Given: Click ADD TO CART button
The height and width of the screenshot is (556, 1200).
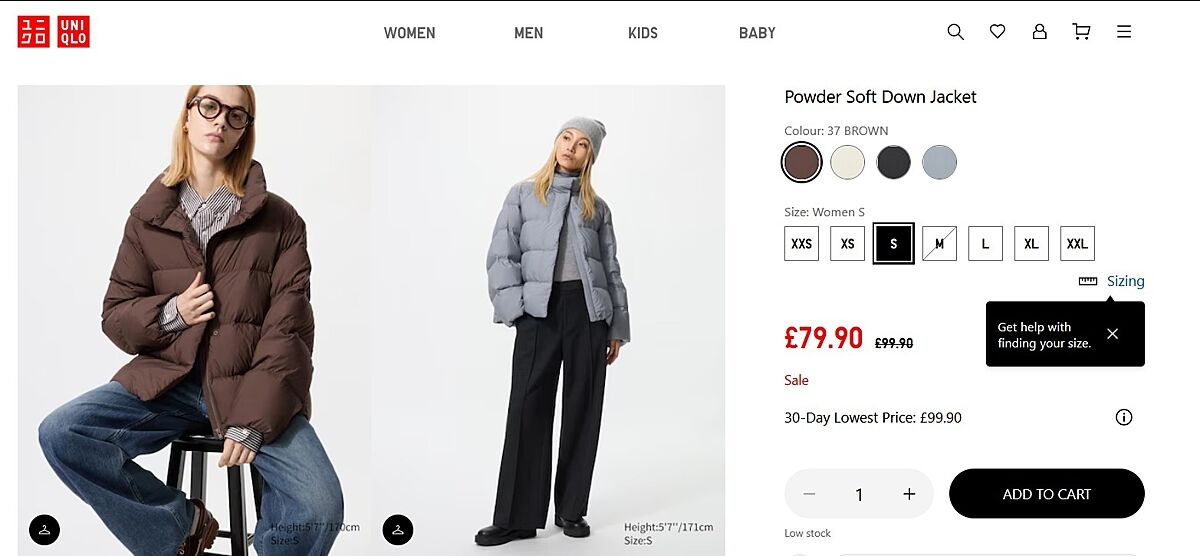Looking at the screenshot, I should pyautogui.click(x=1046, y=494).
